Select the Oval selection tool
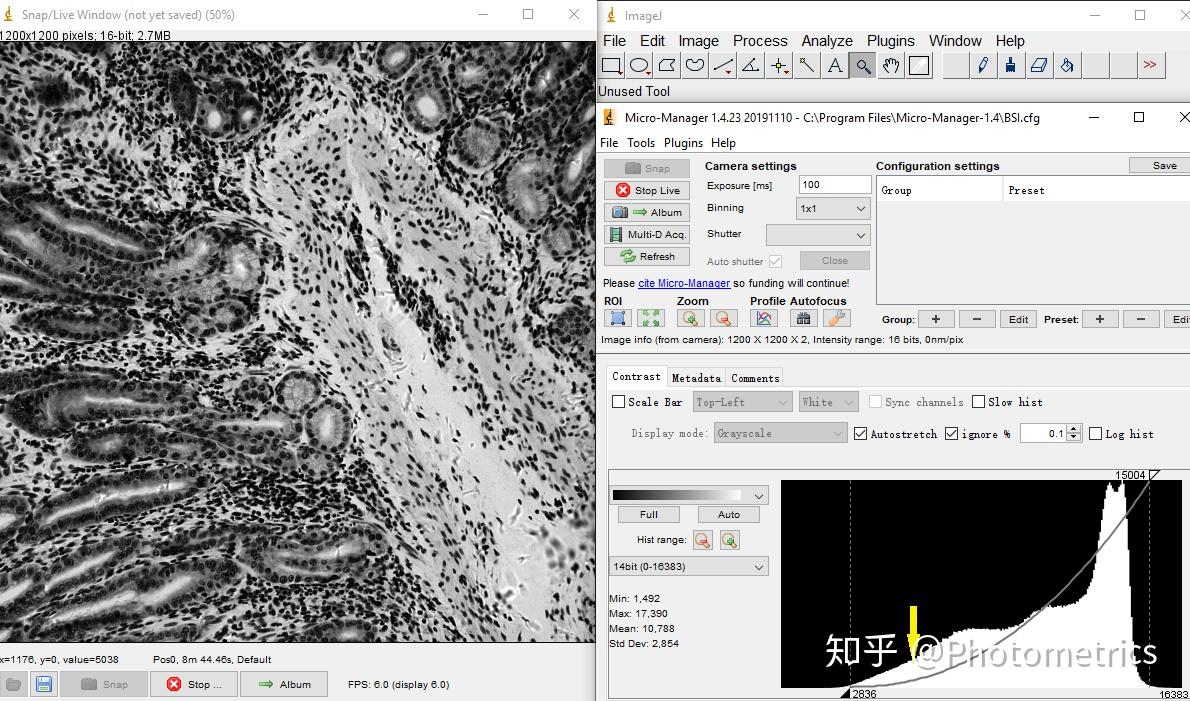Viewport: 1190px width, 701px height. click(639, 66)
